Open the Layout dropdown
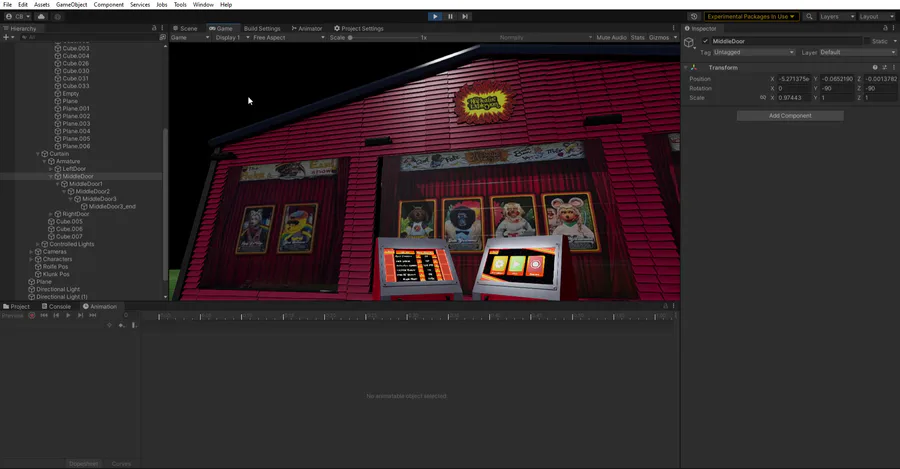 point(876,17)
